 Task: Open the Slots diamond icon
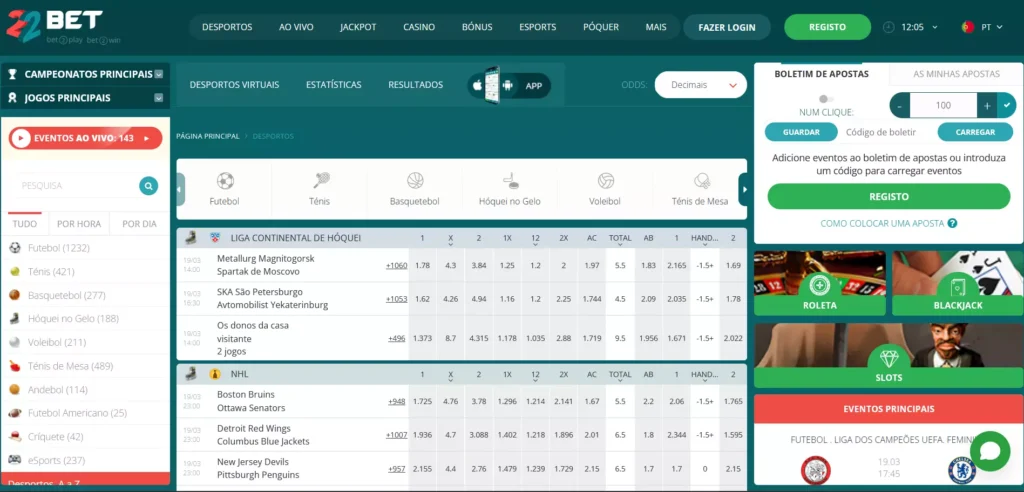coord(888,358)
